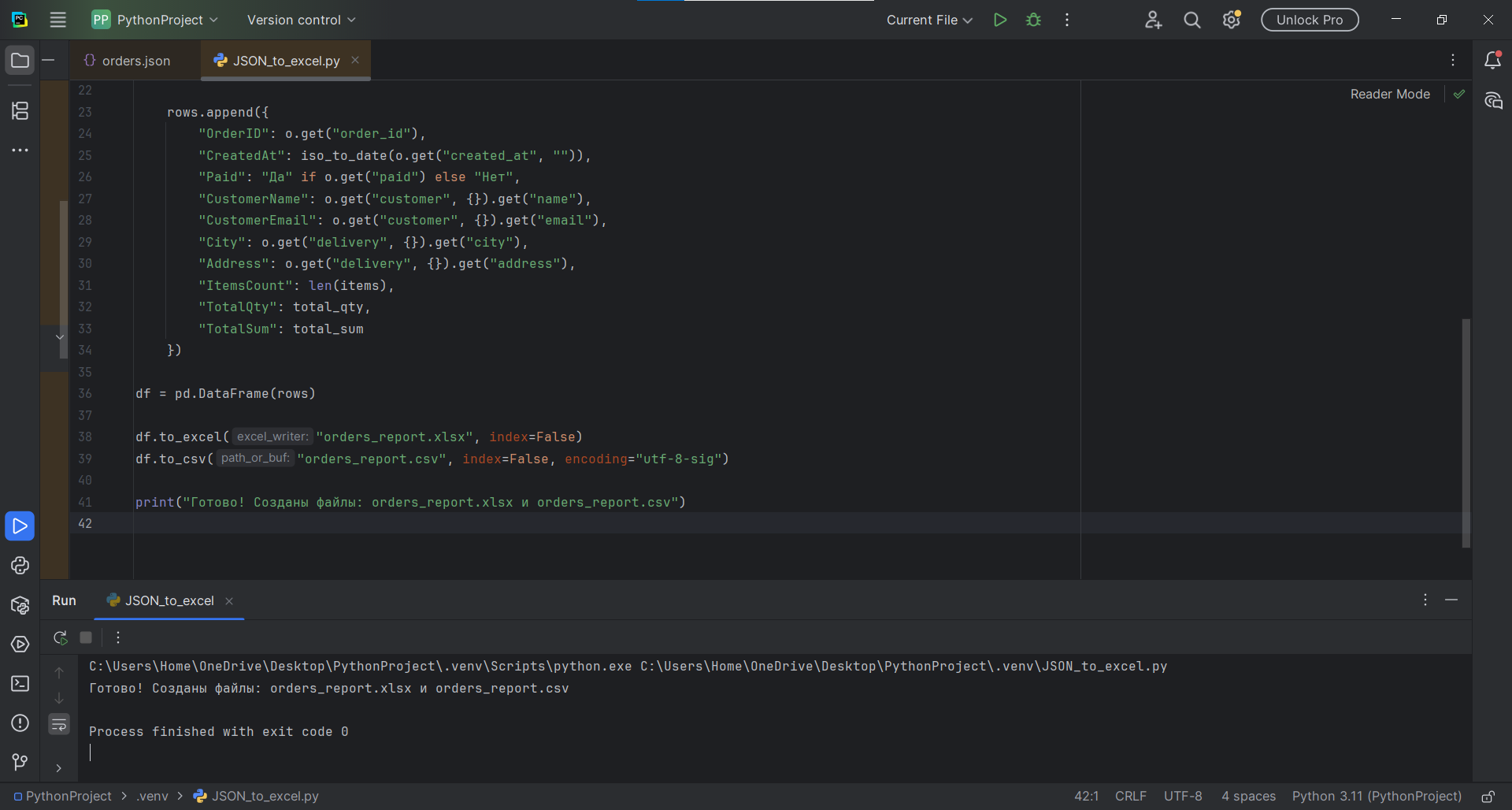Toggle read-only lock in status bar
1512x810 pixels.
(x=1488, y=797)
